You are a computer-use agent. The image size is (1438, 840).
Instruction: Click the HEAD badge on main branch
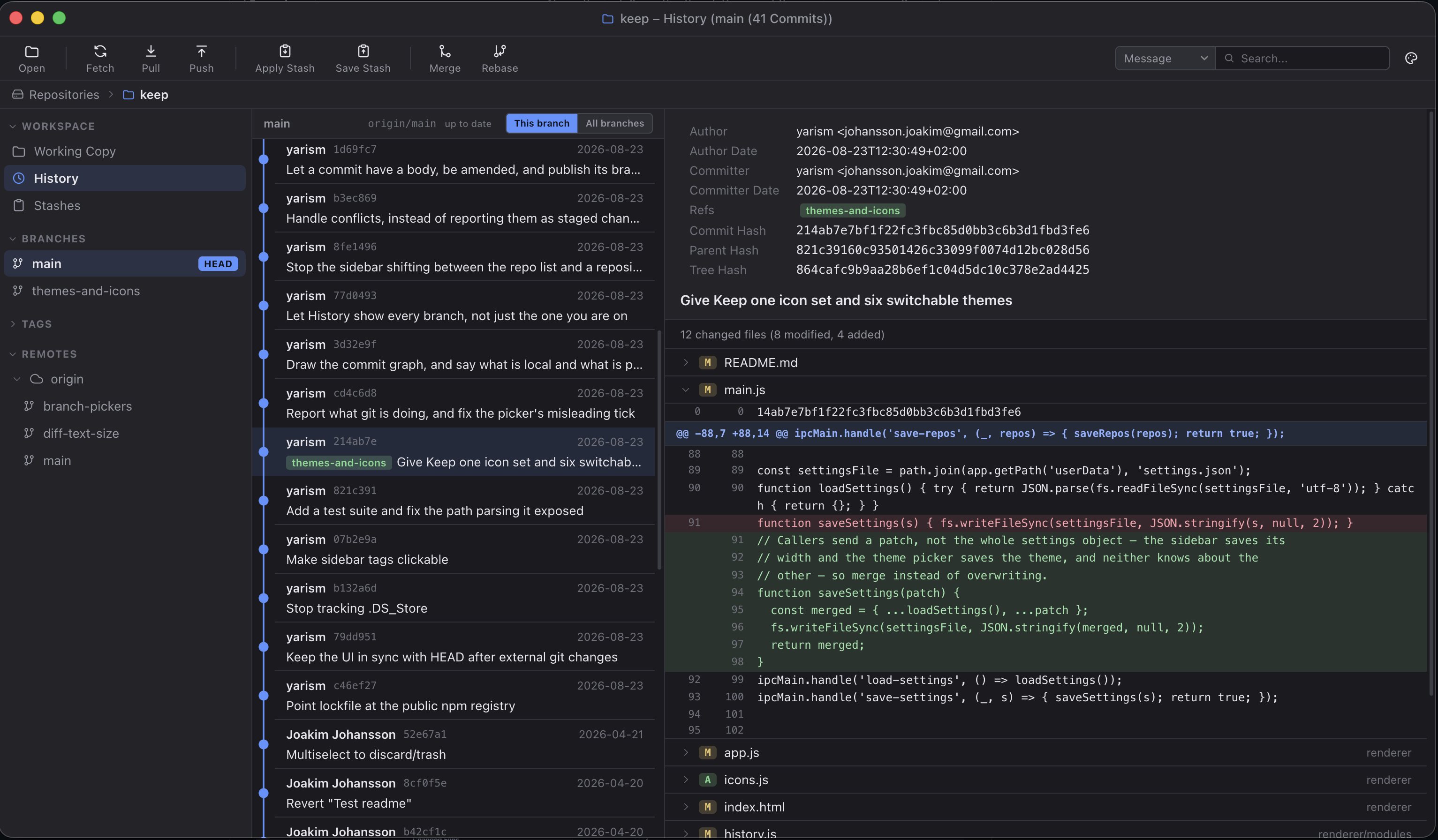pos(218,263)
